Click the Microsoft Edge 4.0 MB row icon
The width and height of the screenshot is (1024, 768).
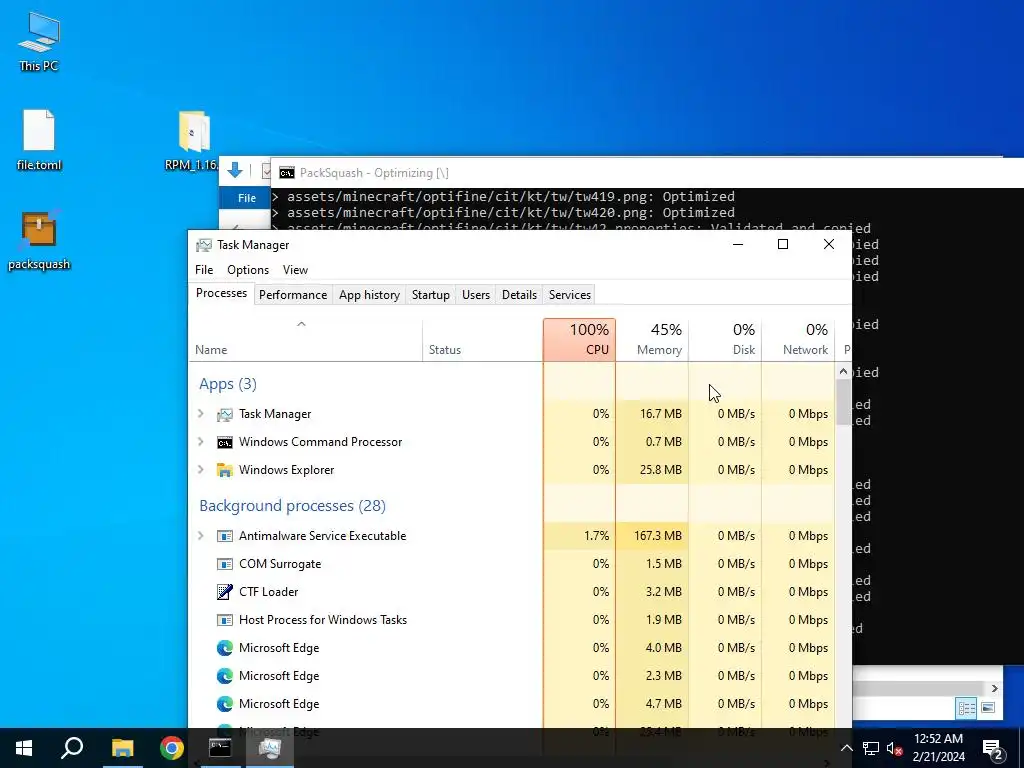[x=225, y=648]
